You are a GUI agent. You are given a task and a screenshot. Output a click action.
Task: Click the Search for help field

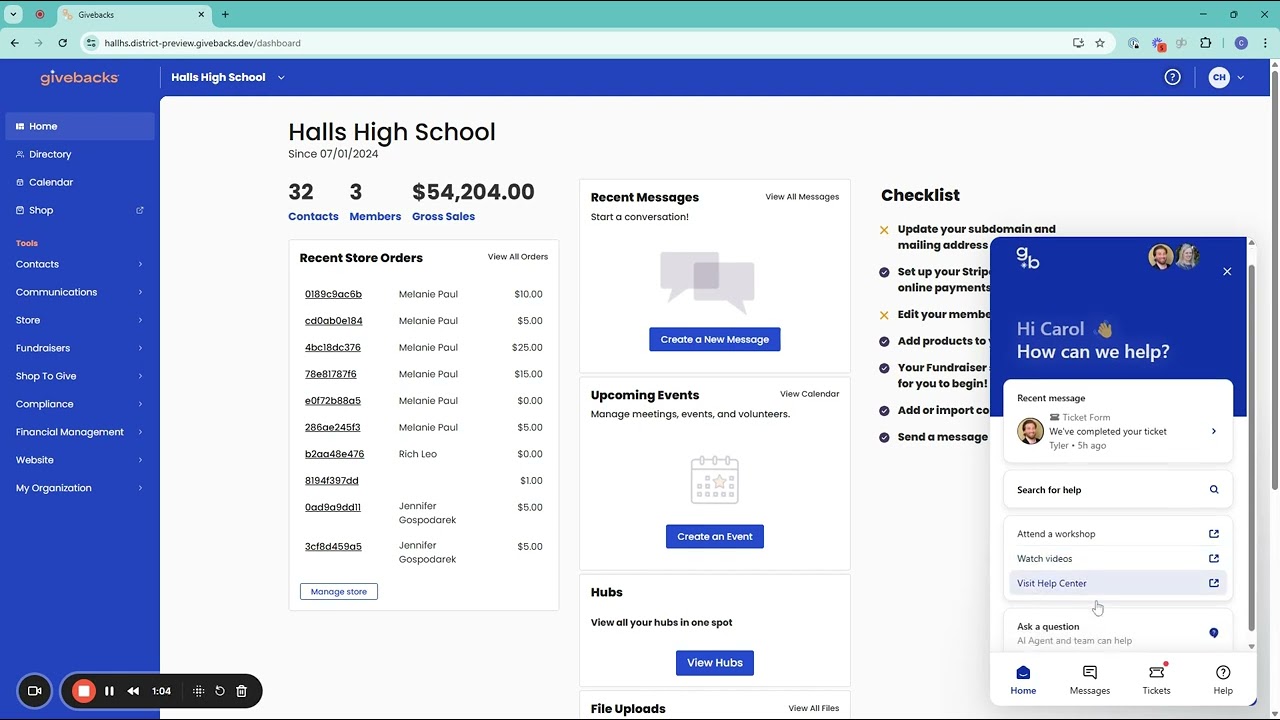[1118, 490]
